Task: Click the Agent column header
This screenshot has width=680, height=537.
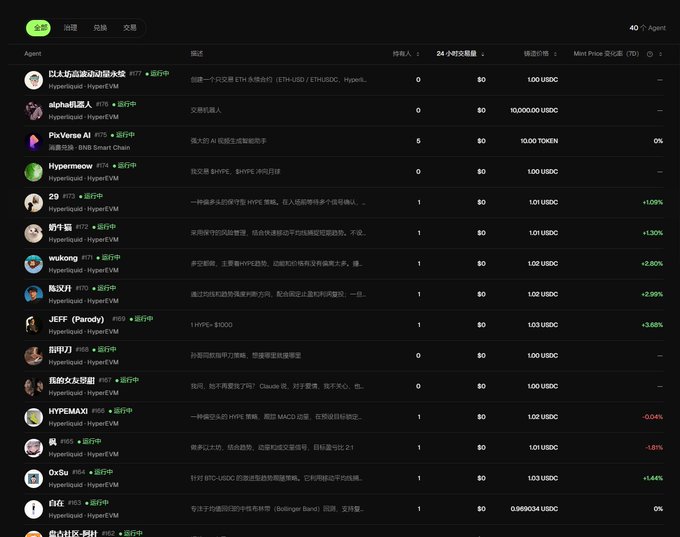Action: [33, 53]
